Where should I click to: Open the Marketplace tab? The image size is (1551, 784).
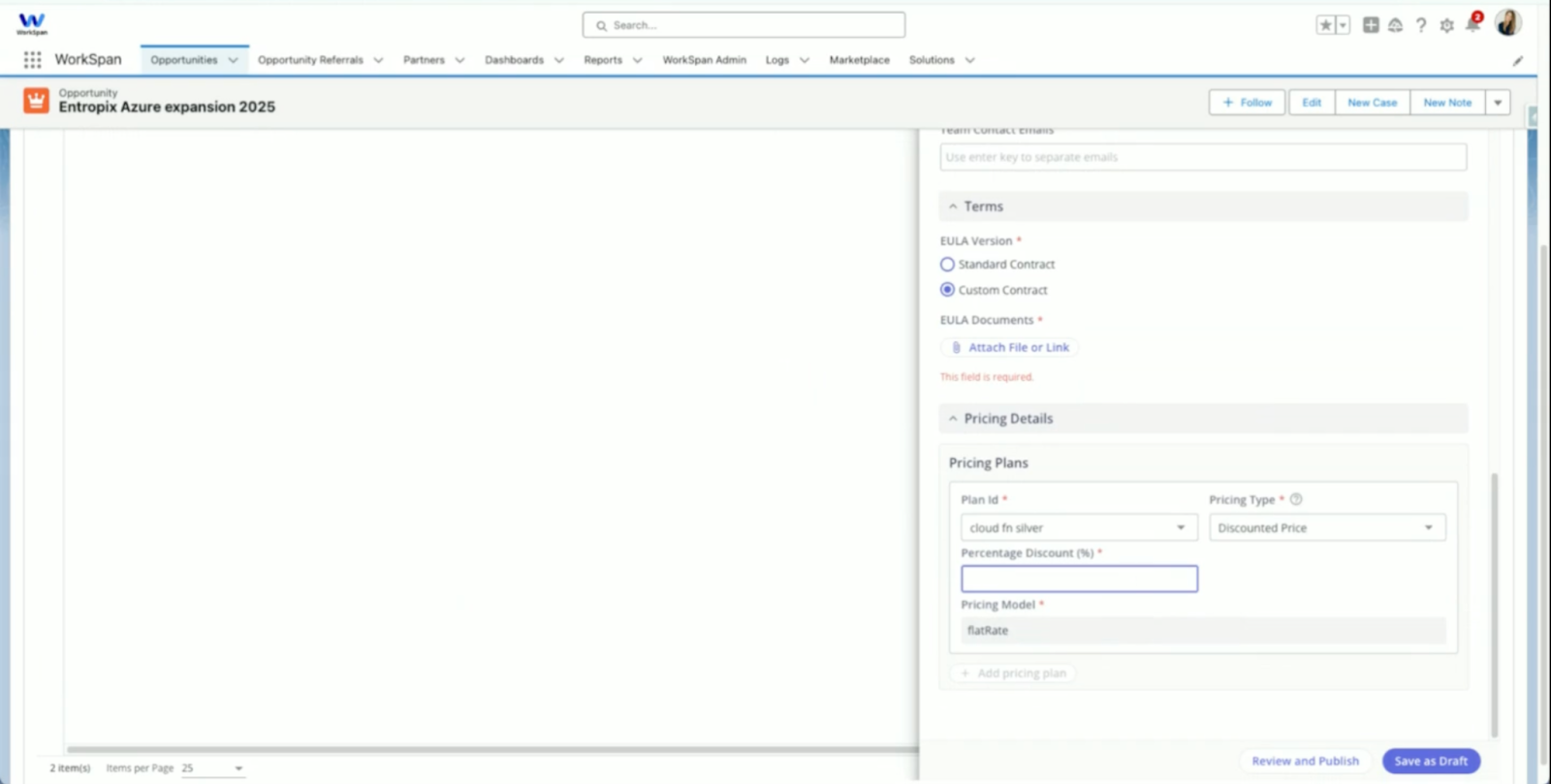pyautogui.click(x=859, y=60)
